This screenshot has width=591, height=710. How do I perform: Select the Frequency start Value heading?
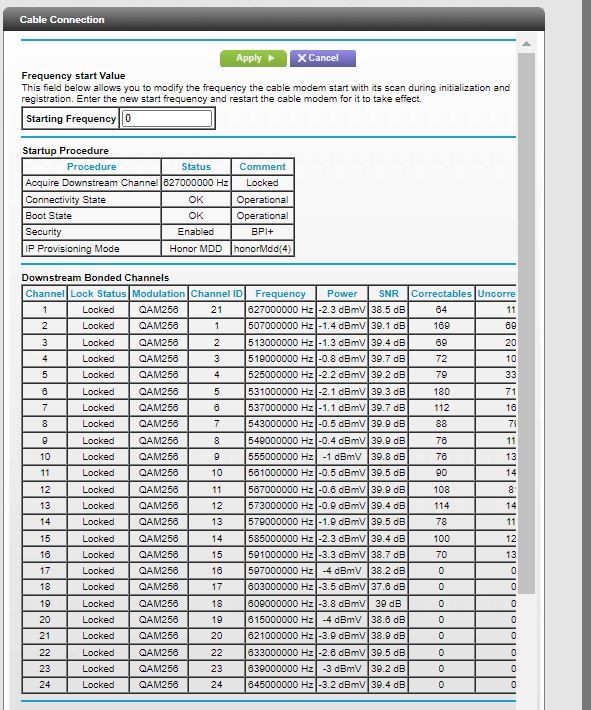[x=73, y=76]
